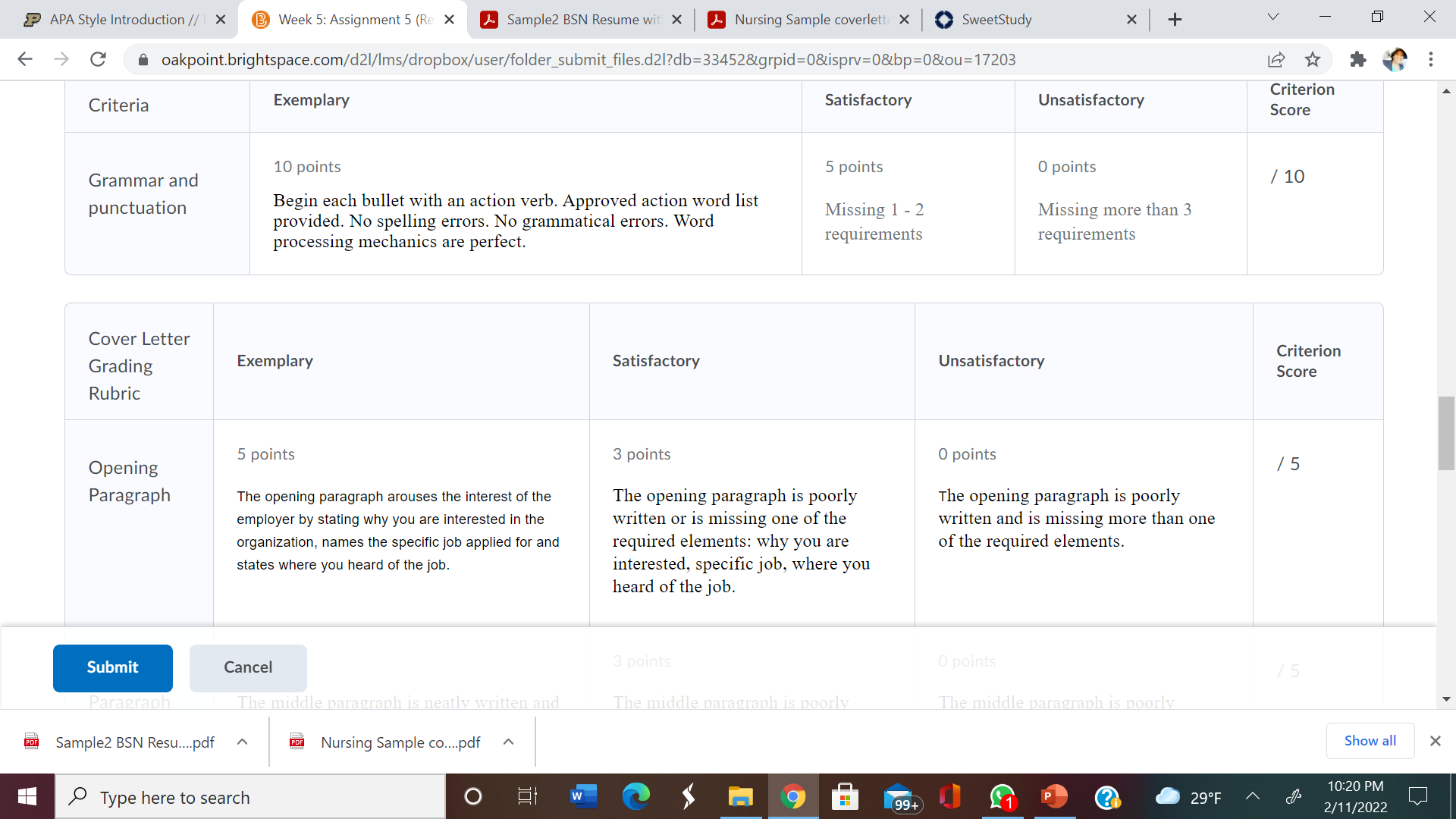Click the Cancel button
1456x819 pixels.
click(248, 668)
